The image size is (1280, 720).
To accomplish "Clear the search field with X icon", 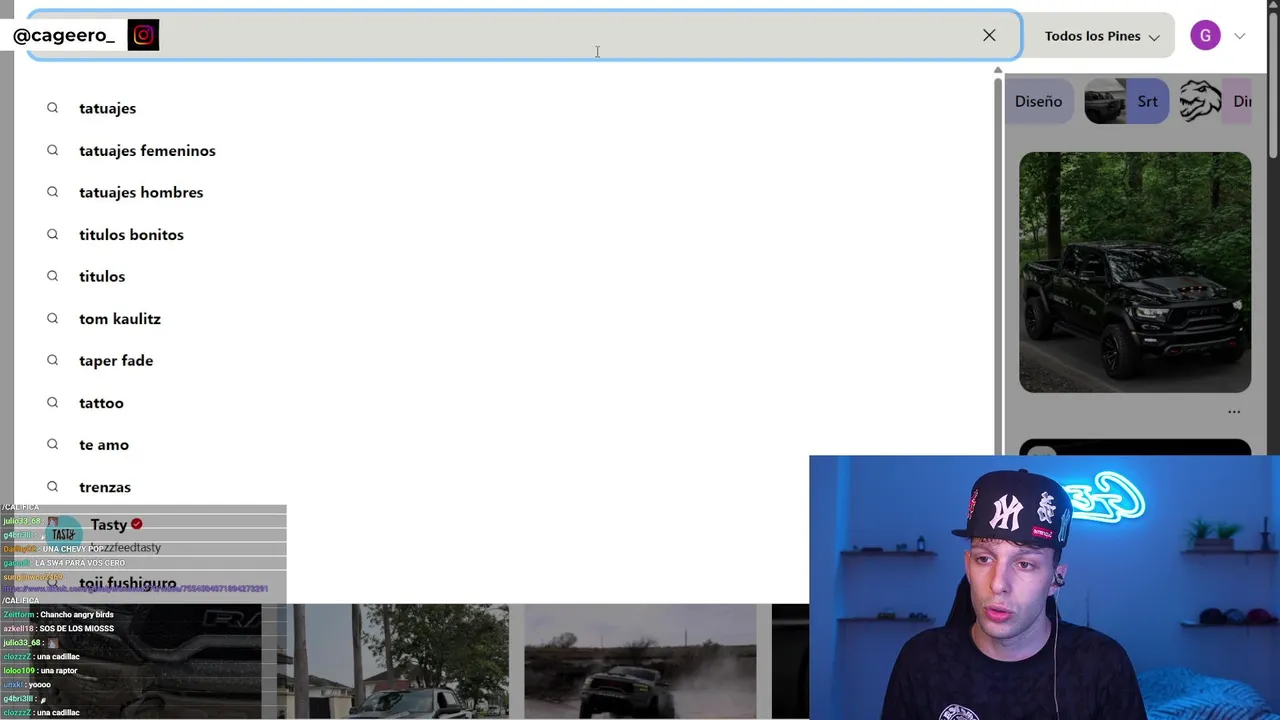I will tap(989, 35).
